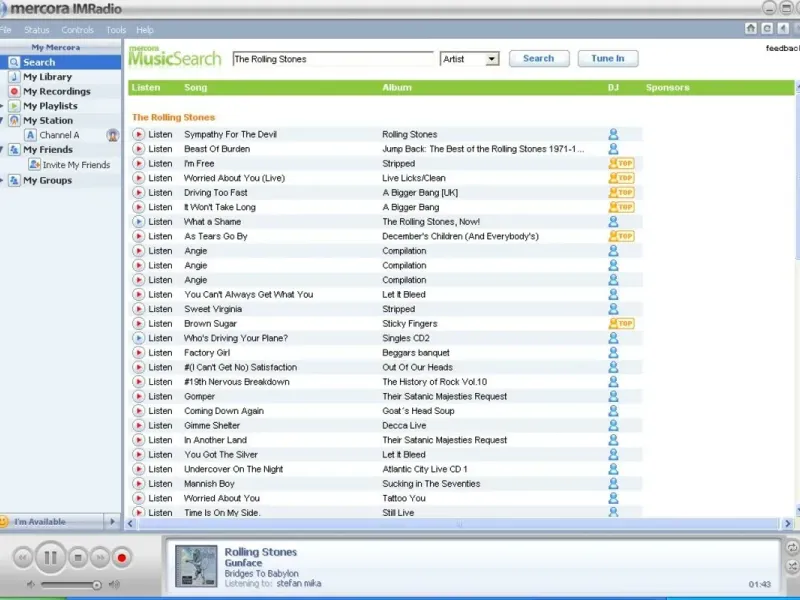Collapse the My Friends tree node
800x600 pixels.
pyautogui.click(x=2, y=149)
